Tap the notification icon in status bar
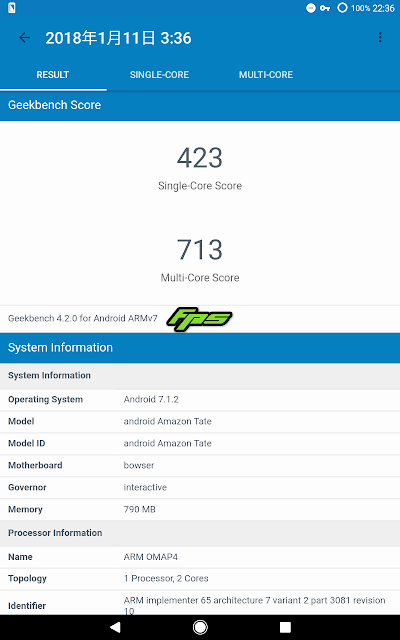The image size is (400, 640). point(11,8)
